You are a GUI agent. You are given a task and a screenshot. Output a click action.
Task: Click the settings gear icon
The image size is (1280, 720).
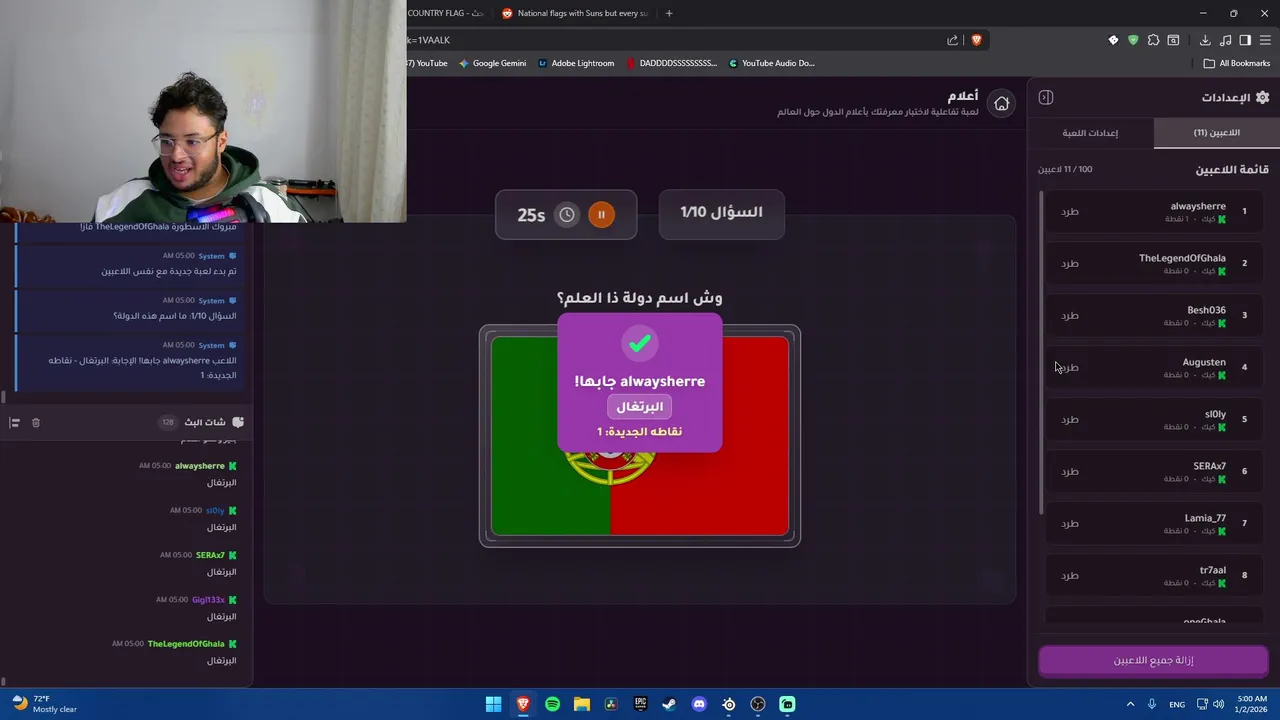[x=1262, y=97]
